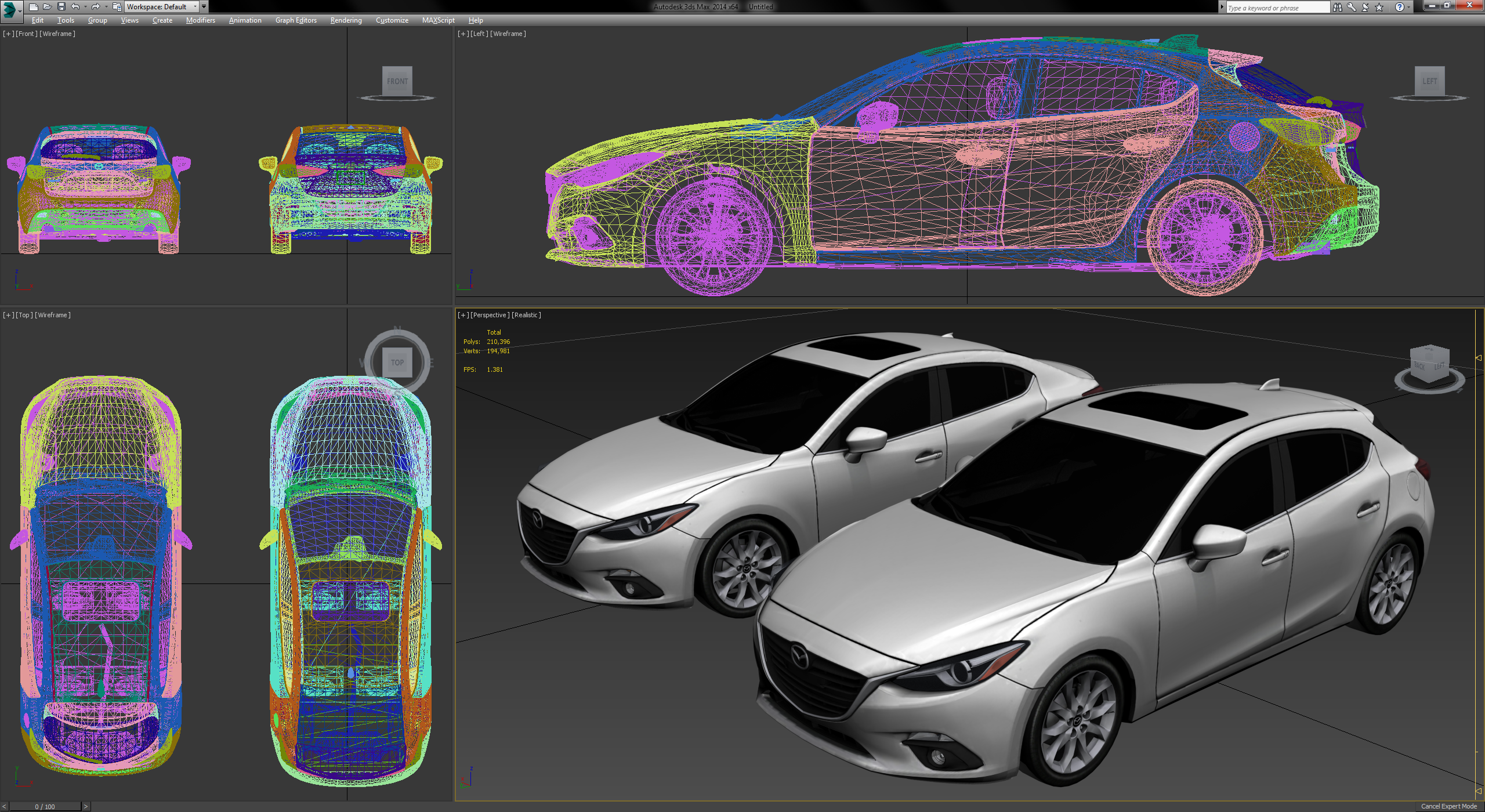Open the Undo history dropdown arrow
1485x812 pixels.
(x=85, y=7)
